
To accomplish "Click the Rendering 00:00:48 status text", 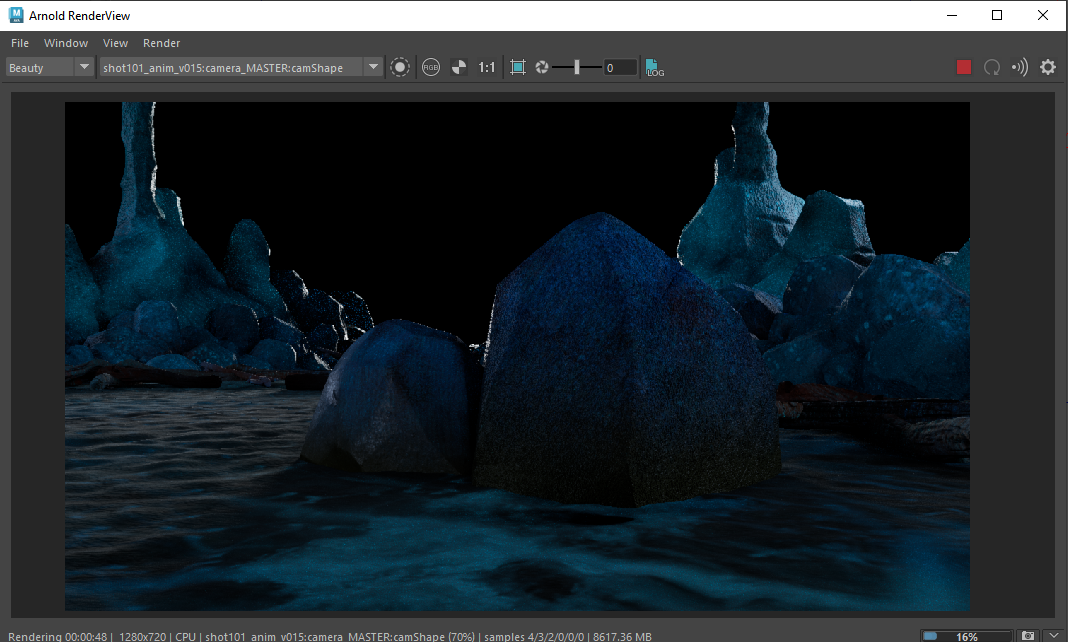I will [58, 637].
